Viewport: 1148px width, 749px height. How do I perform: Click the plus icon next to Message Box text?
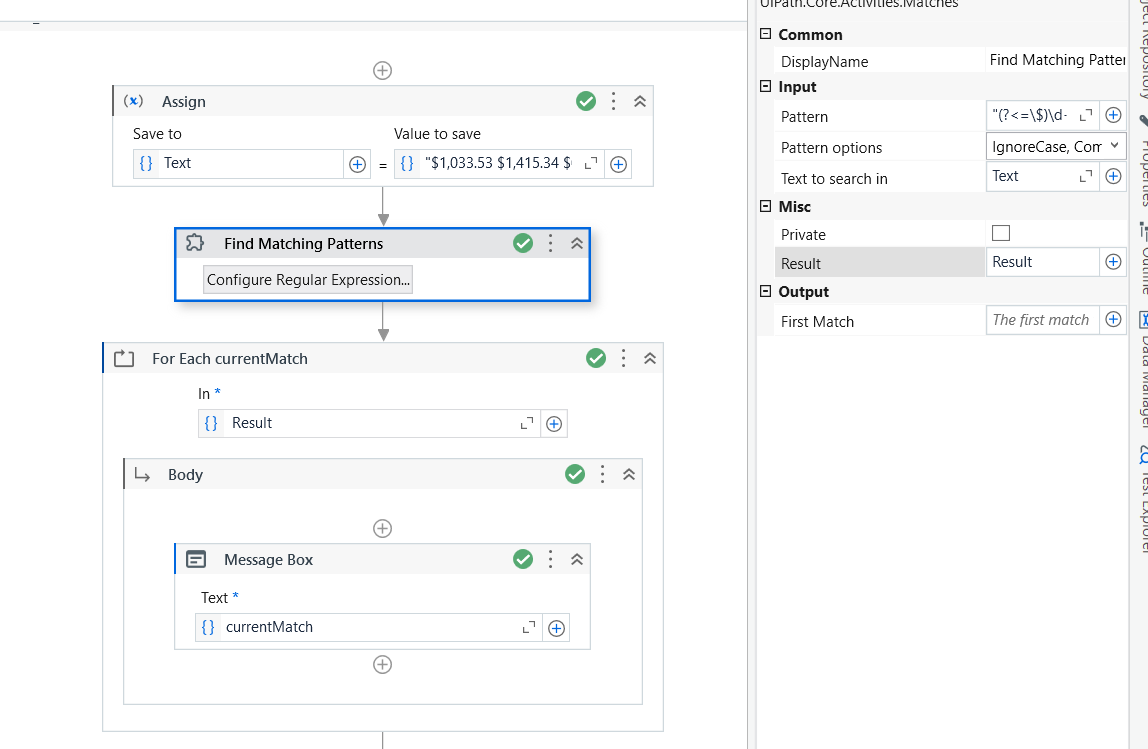[x=557, y=628]
